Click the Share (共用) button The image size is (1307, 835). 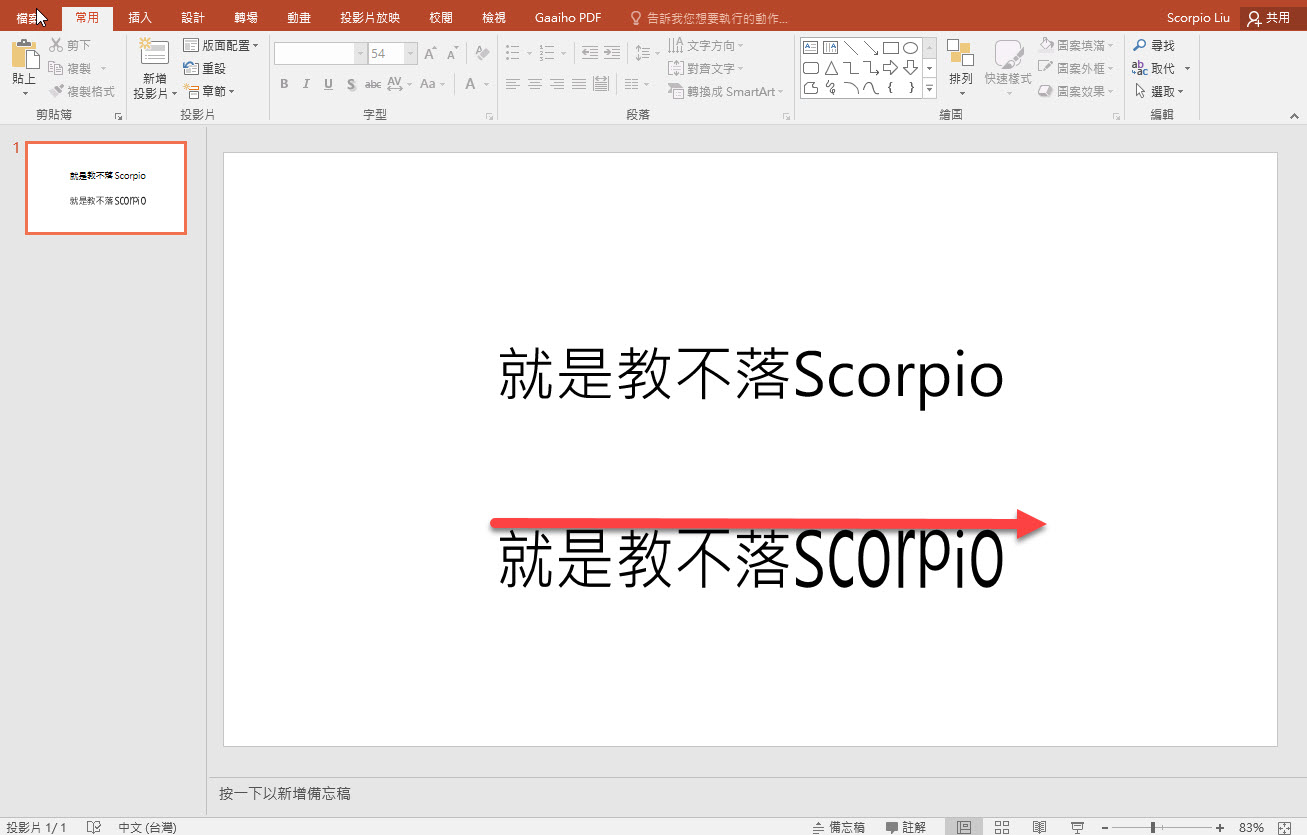tap(1268, 18)
